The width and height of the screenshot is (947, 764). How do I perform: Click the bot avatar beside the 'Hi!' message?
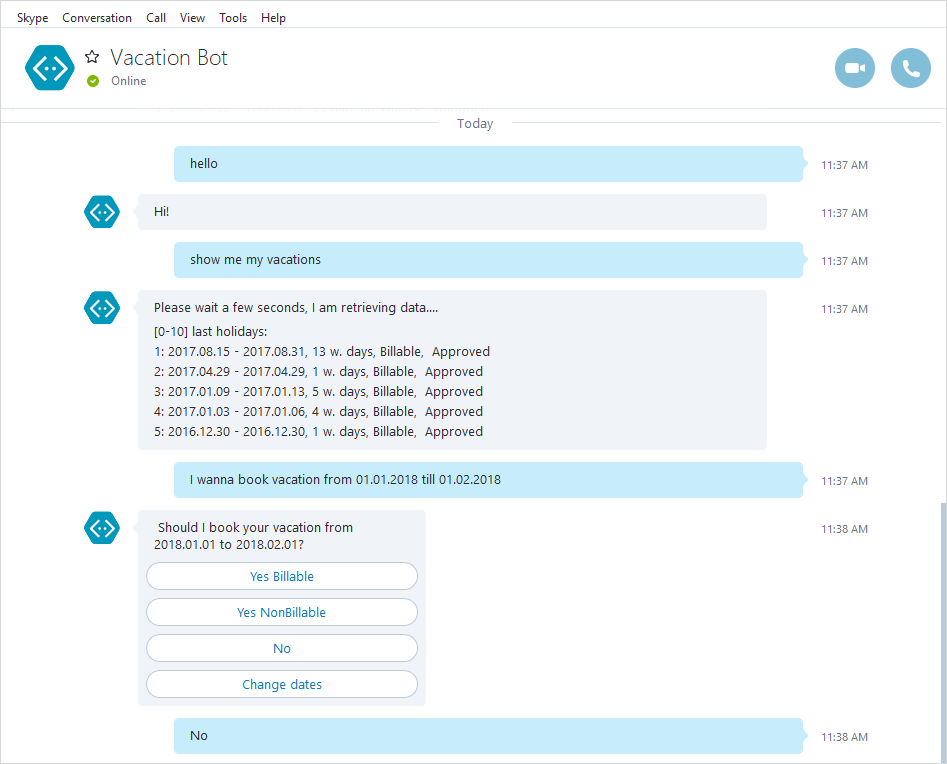tap(101, 212)
